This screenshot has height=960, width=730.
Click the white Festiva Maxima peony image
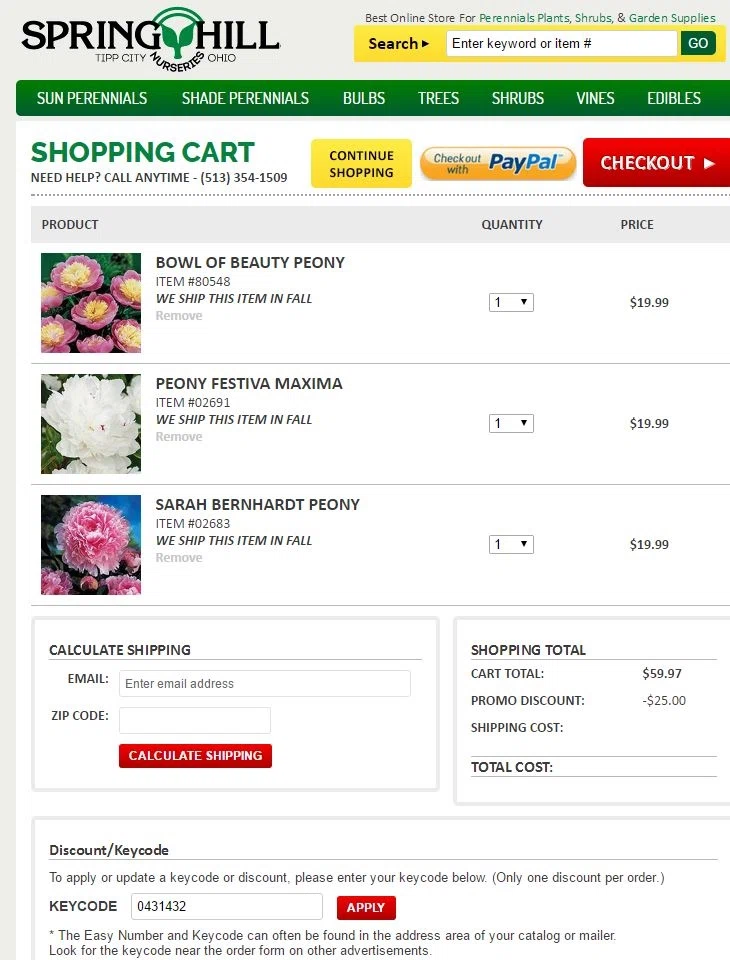(x=91, y=424)
